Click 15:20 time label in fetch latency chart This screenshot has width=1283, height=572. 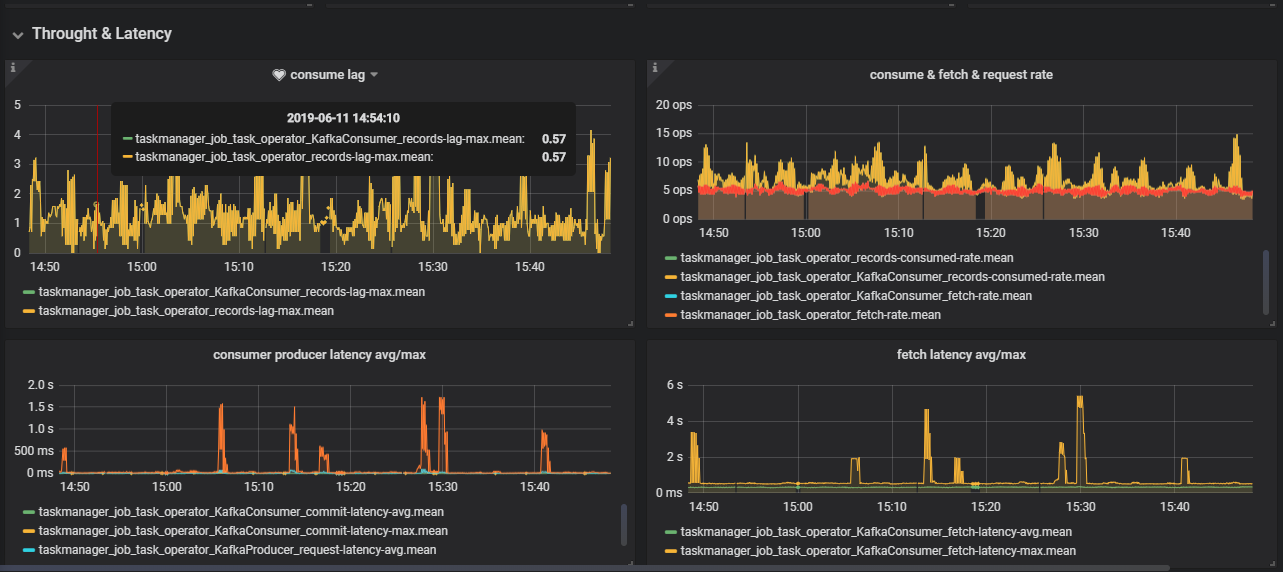pyautogui.click(x=985, y=507)
